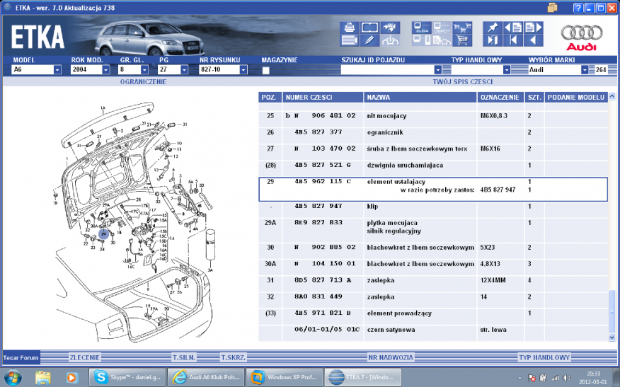Screen dimensions: 620x387
Task: Click highlighted position 29 in the diagram
Action: click(104, 234)
